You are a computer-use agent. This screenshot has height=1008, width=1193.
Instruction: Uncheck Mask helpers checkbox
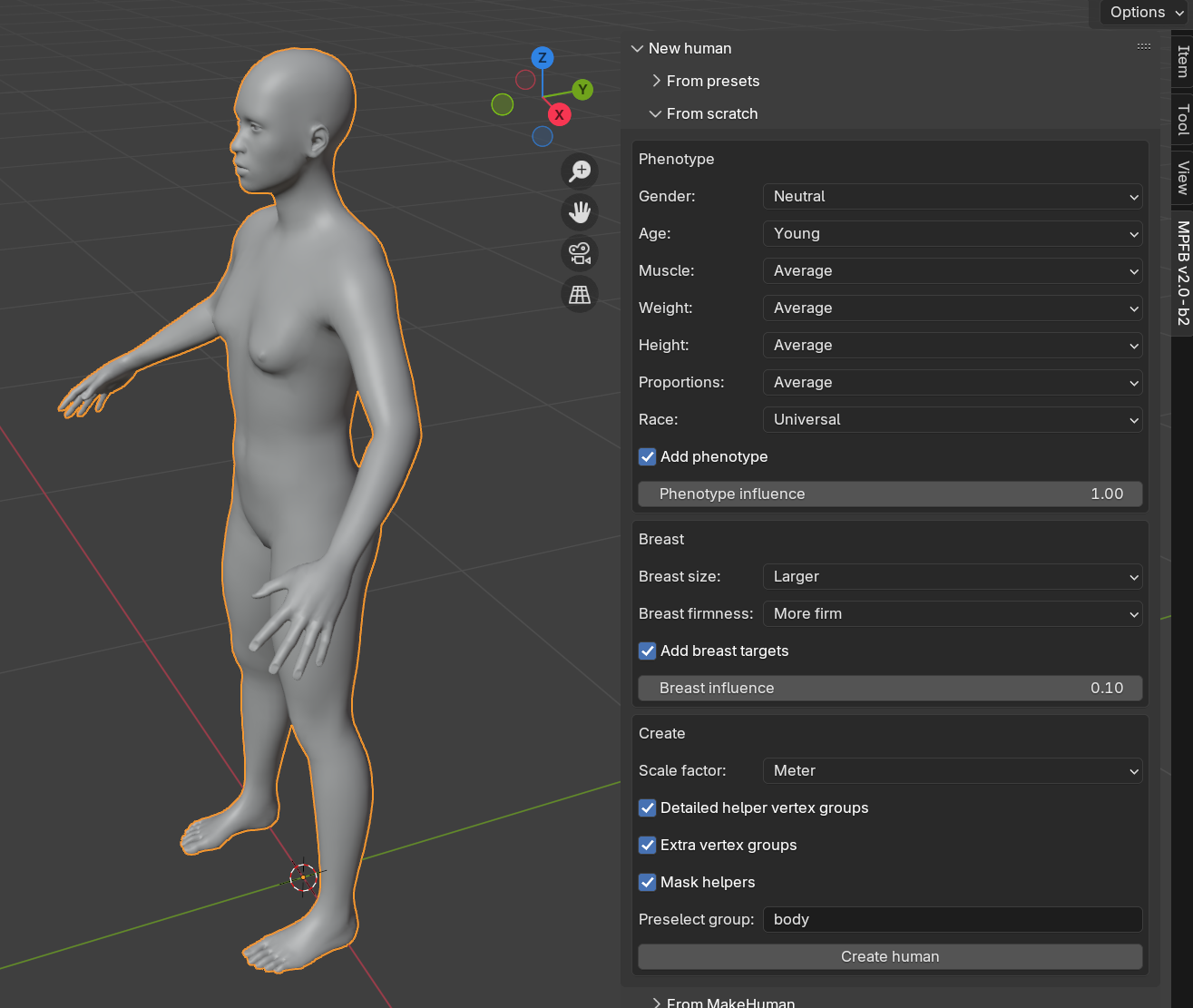(x=647, y=882)
